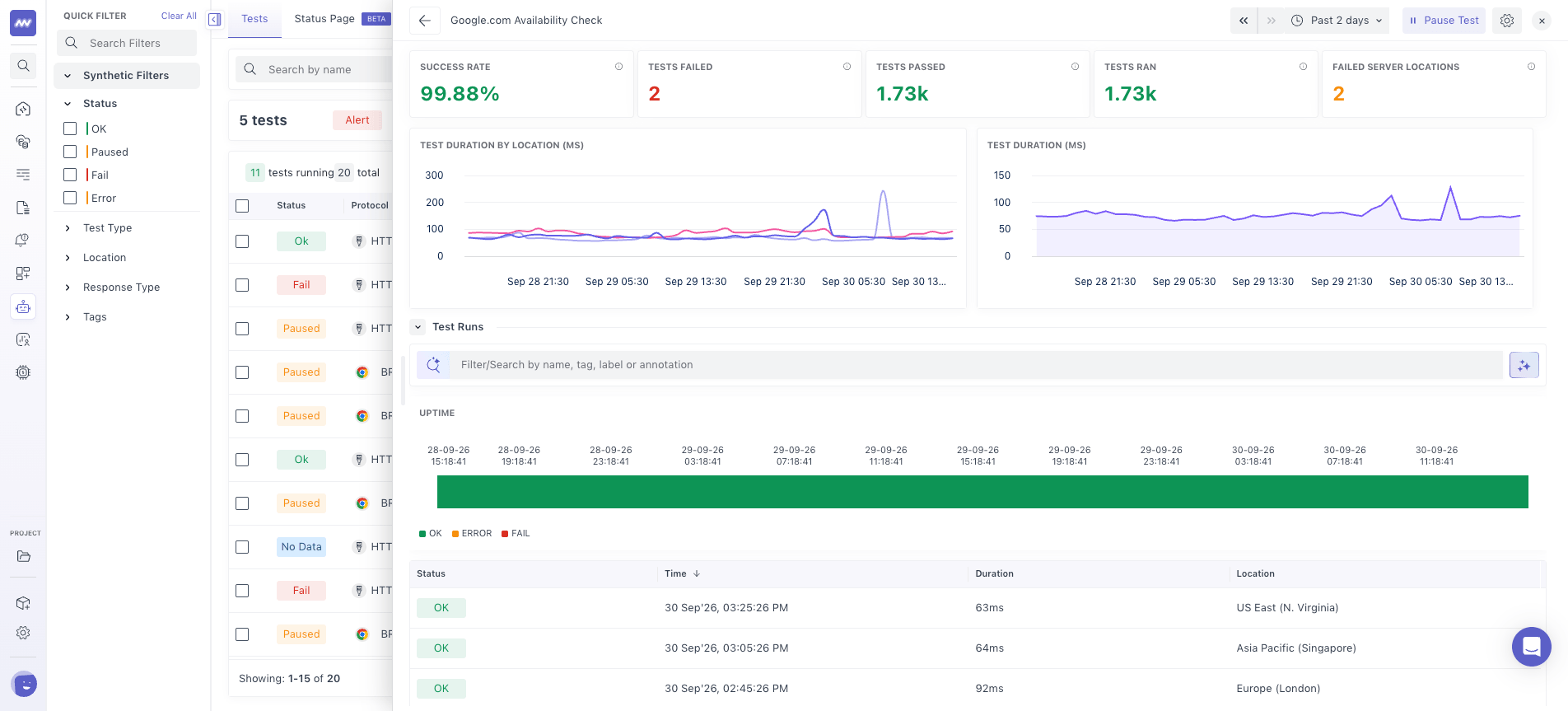The width and height of the screenshot is (1568, 711).
Task: Open the project folder icon
Action: click(x=23, y=556)
